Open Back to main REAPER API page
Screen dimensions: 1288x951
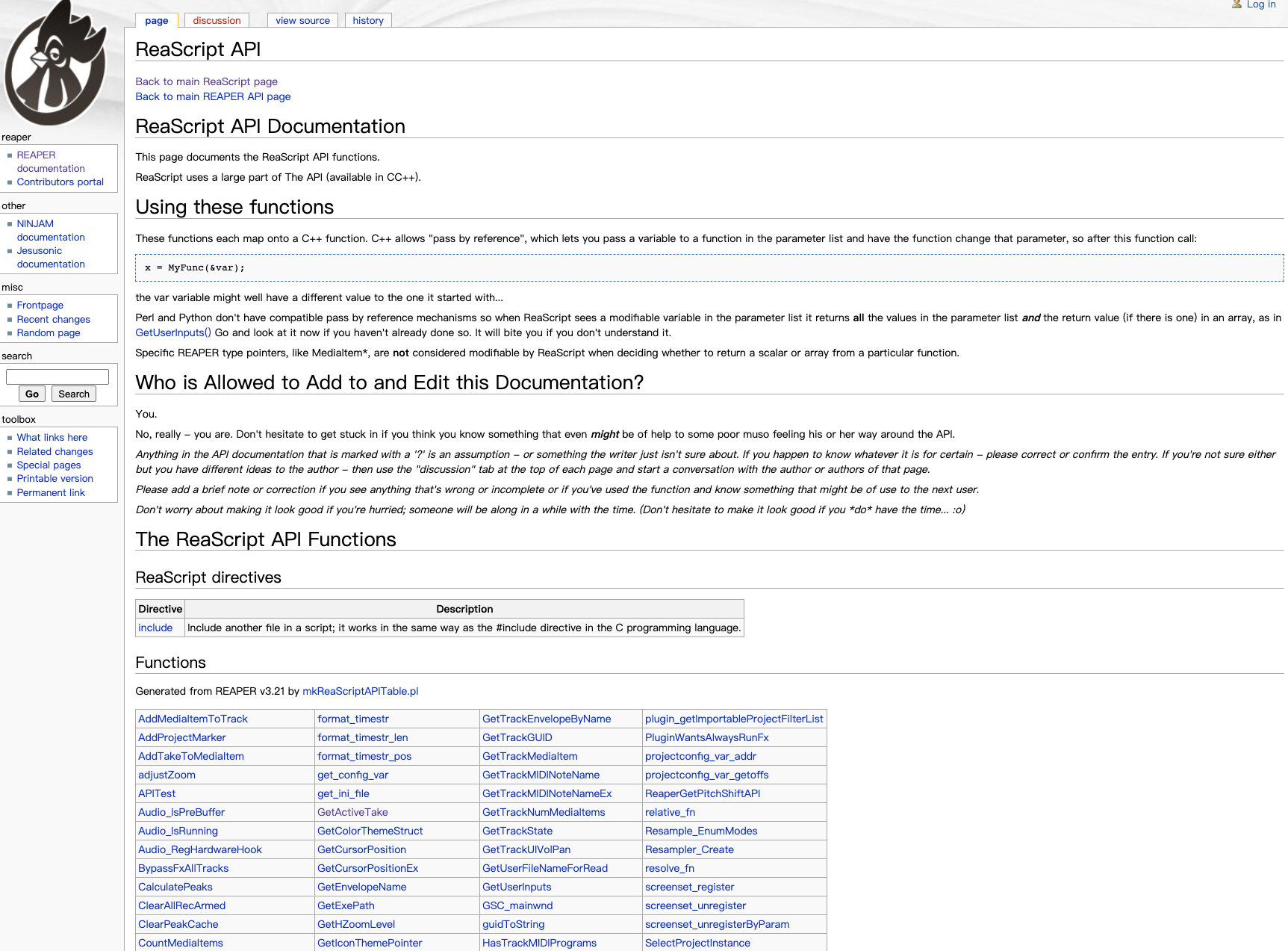click(213, 96)
